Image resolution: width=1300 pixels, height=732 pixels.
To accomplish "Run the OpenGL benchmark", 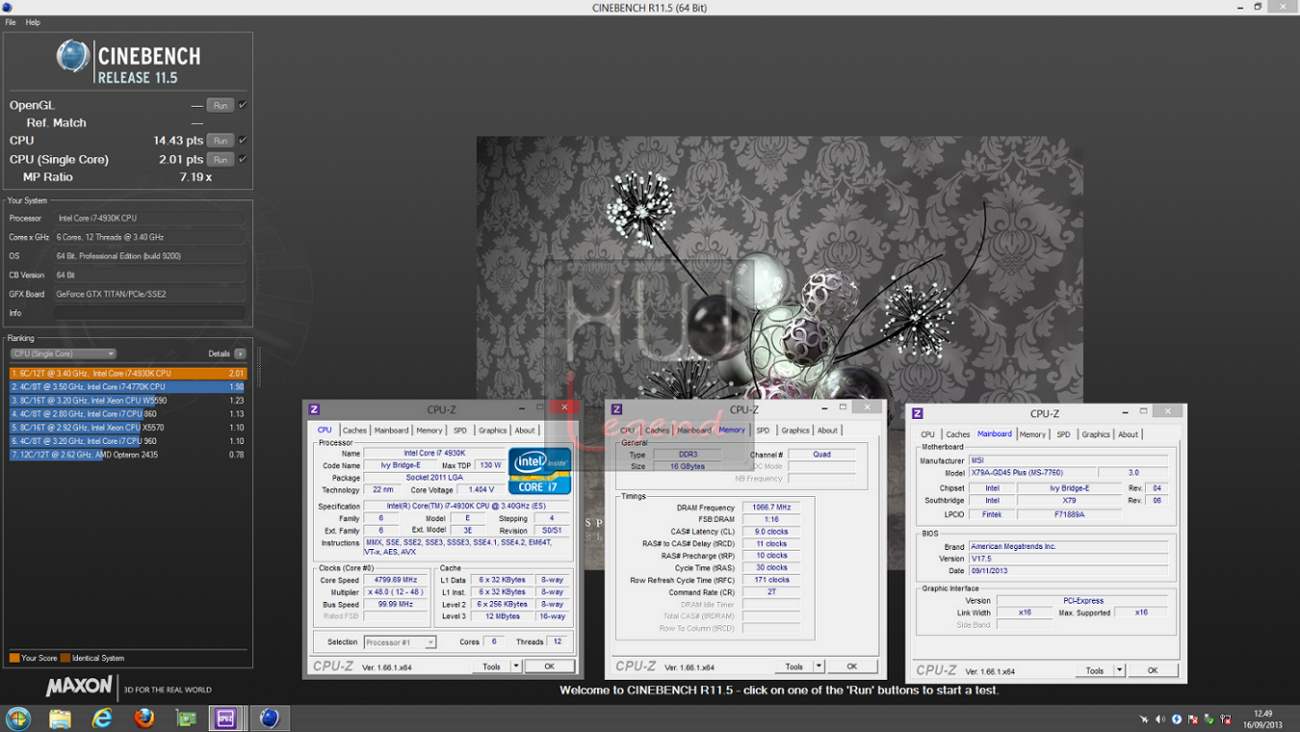I will (x=220, y=105).
